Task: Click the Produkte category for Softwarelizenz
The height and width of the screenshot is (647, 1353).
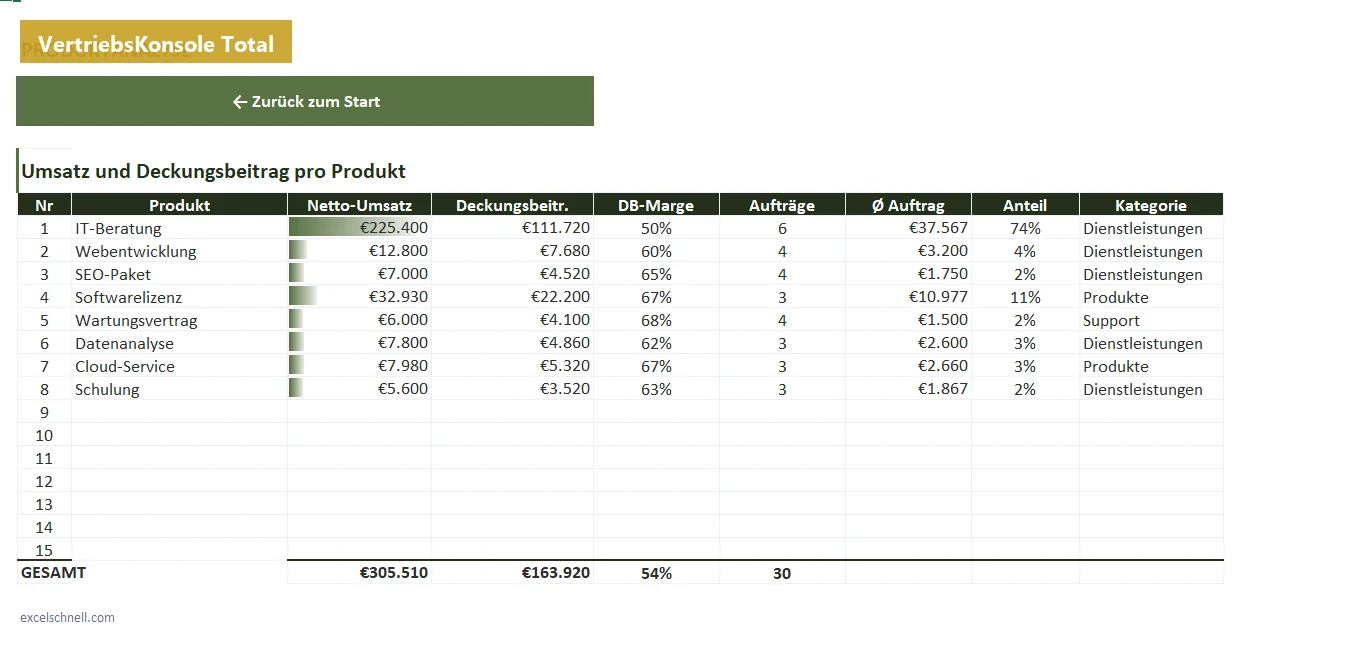Action: tap(1151, 297)
